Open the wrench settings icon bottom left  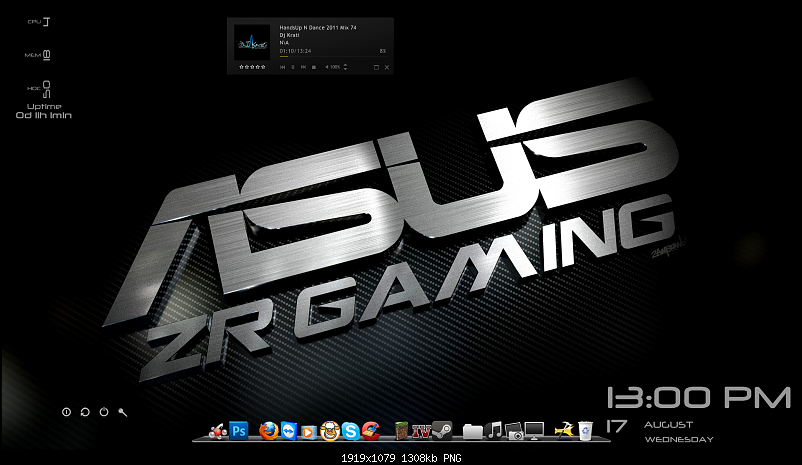coord(123,412)
